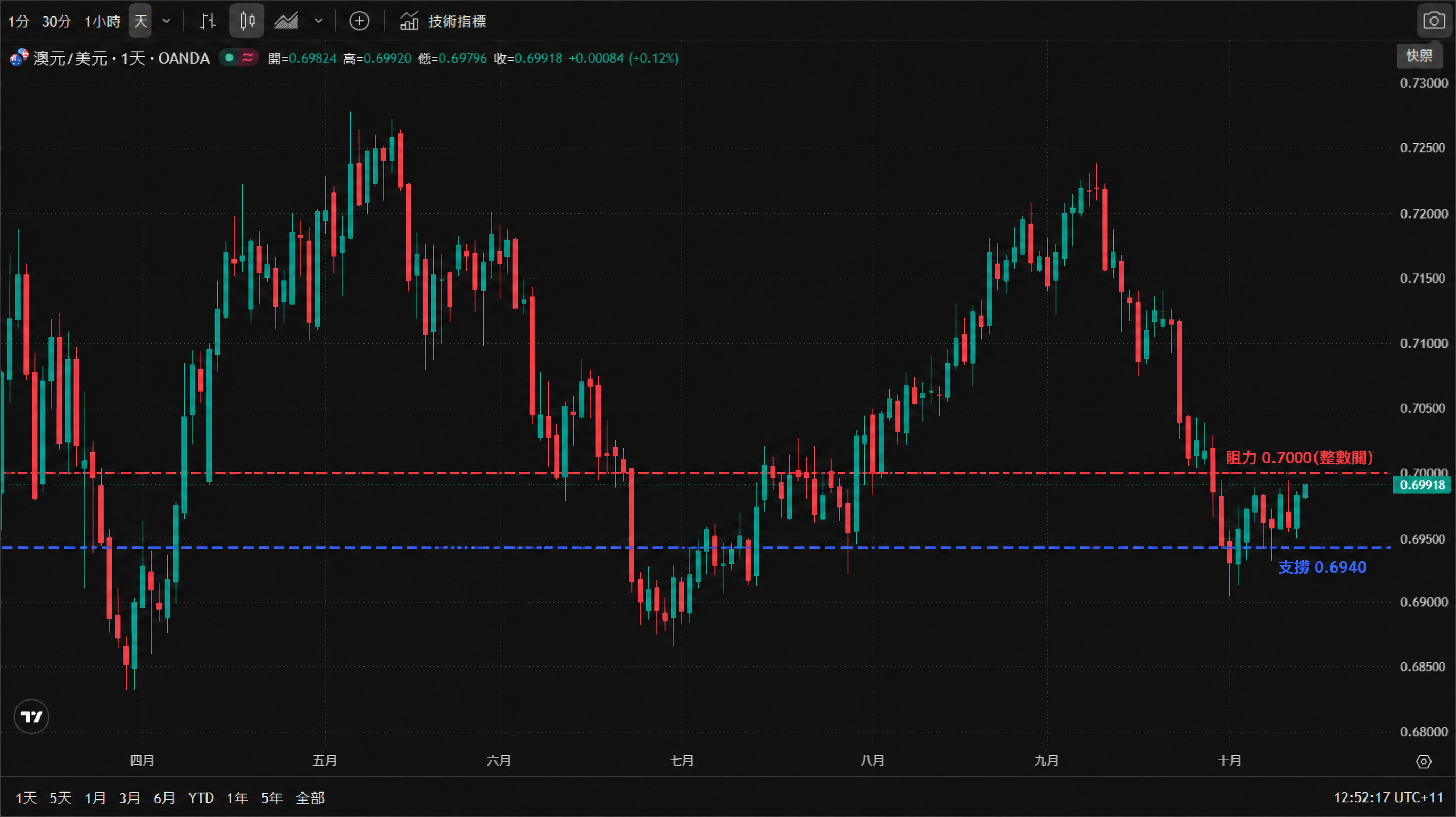Select the 1分 interval

click(x=18, y=21)
